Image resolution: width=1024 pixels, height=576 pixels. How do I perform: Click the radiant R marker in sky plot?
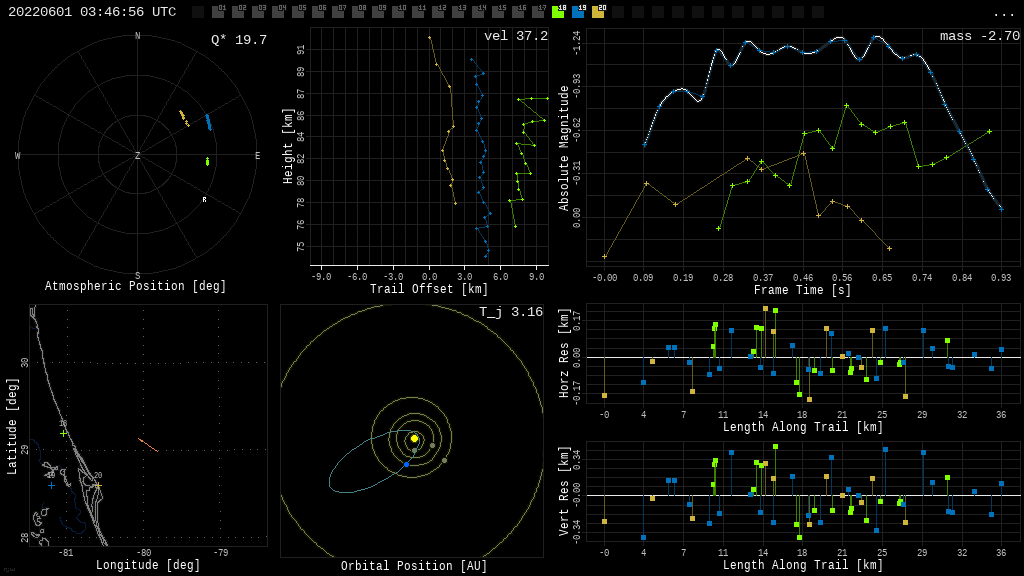(x=204, y=200)
